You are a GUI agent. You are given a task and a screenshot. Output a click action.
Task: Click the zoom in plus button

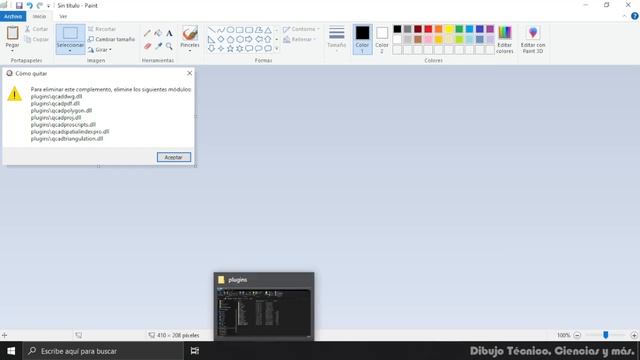point(634,335)
